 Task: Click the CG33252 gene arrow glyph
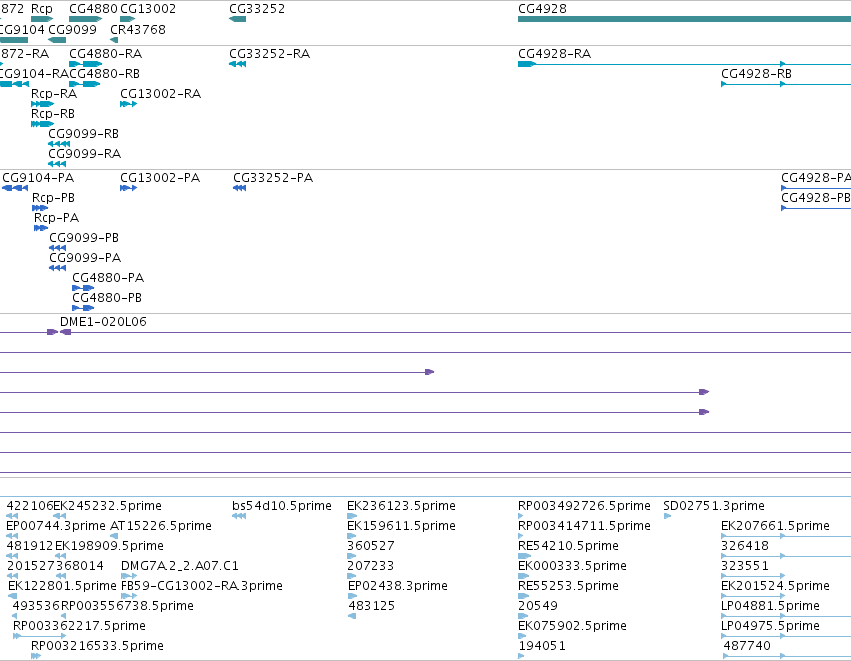click(237, 19)
